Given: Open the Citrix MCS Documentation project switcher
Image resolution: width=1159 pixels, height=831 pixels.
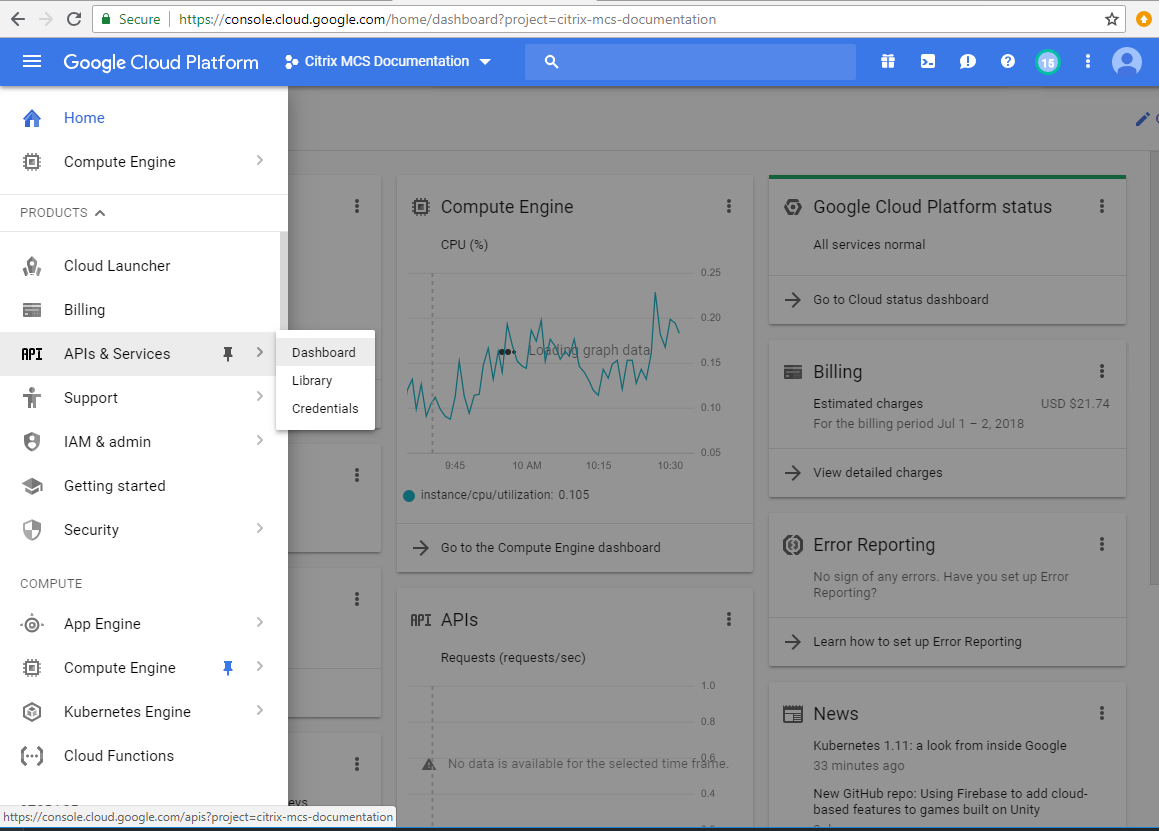Looking at the screenshot, I should point(388,61).
